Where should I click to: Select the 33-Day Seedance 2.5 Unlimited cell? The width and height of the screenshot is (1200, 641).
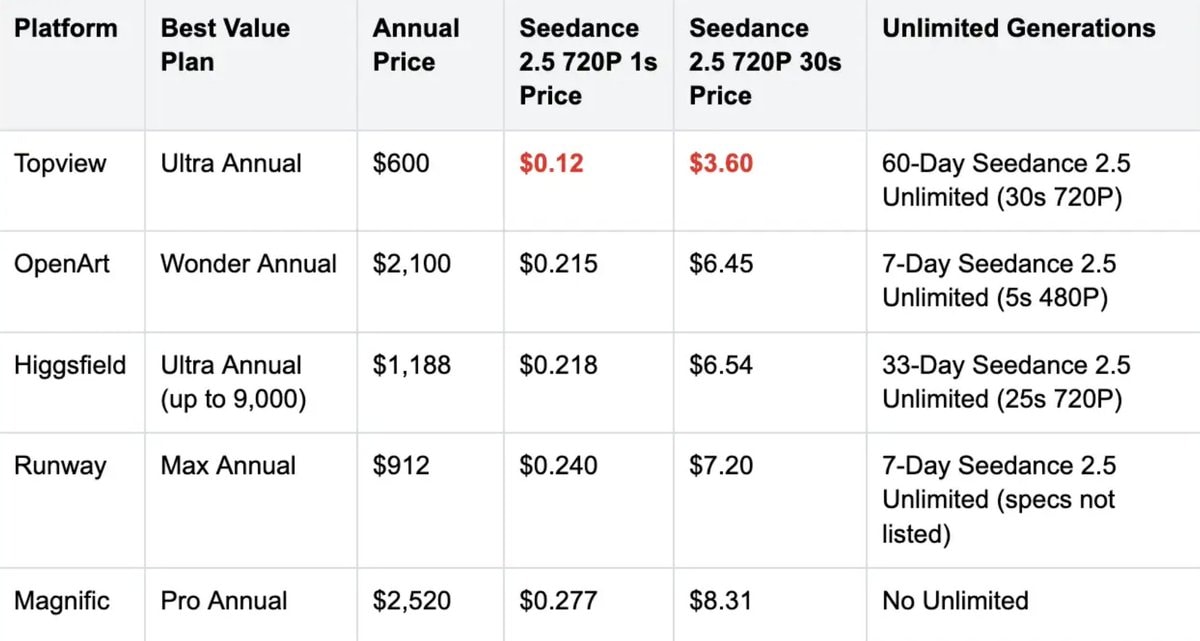click(1006, 382)
